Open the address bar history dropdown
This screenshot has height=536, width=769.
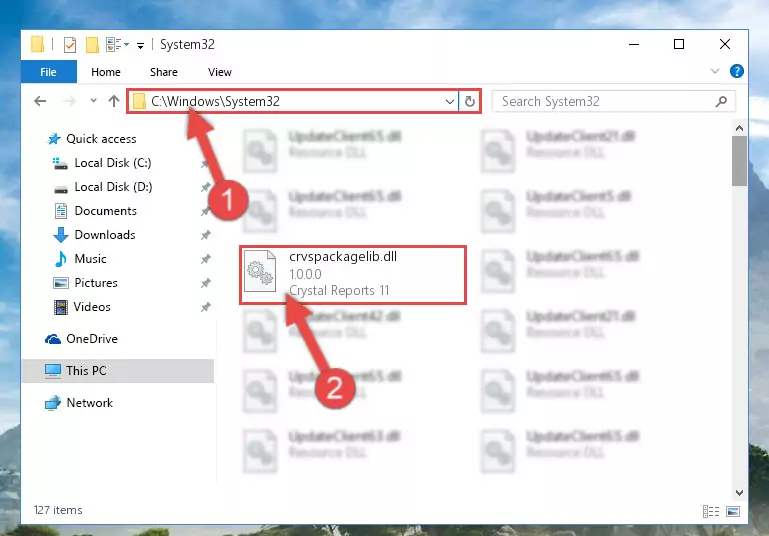449,102
